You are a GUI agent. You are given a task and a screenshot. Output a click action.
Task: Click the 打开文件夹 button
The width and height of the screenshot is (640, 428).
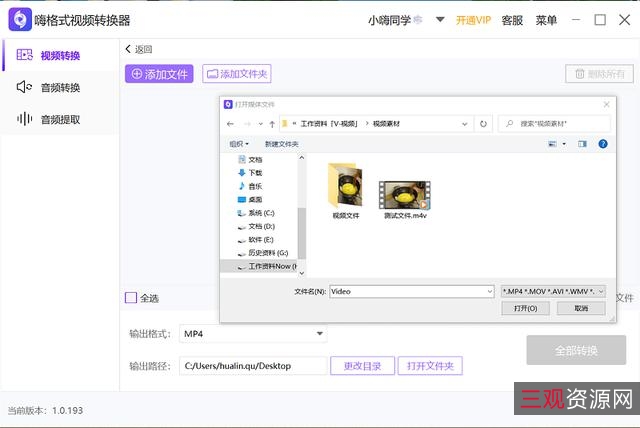point(430,366)
